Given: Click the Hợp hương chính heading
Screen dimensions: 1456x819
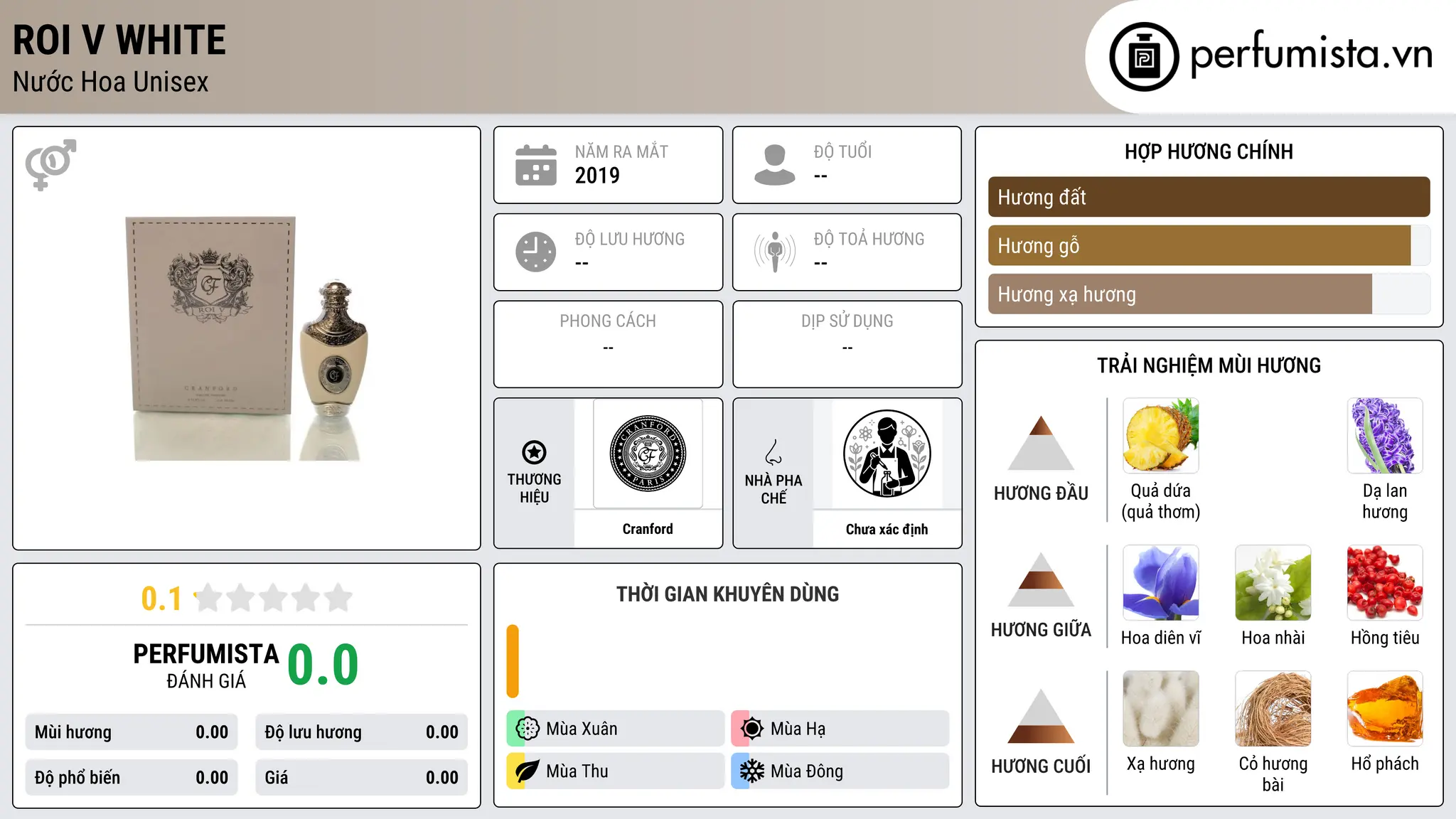Looking at the screenshot, I should 1209,152.
